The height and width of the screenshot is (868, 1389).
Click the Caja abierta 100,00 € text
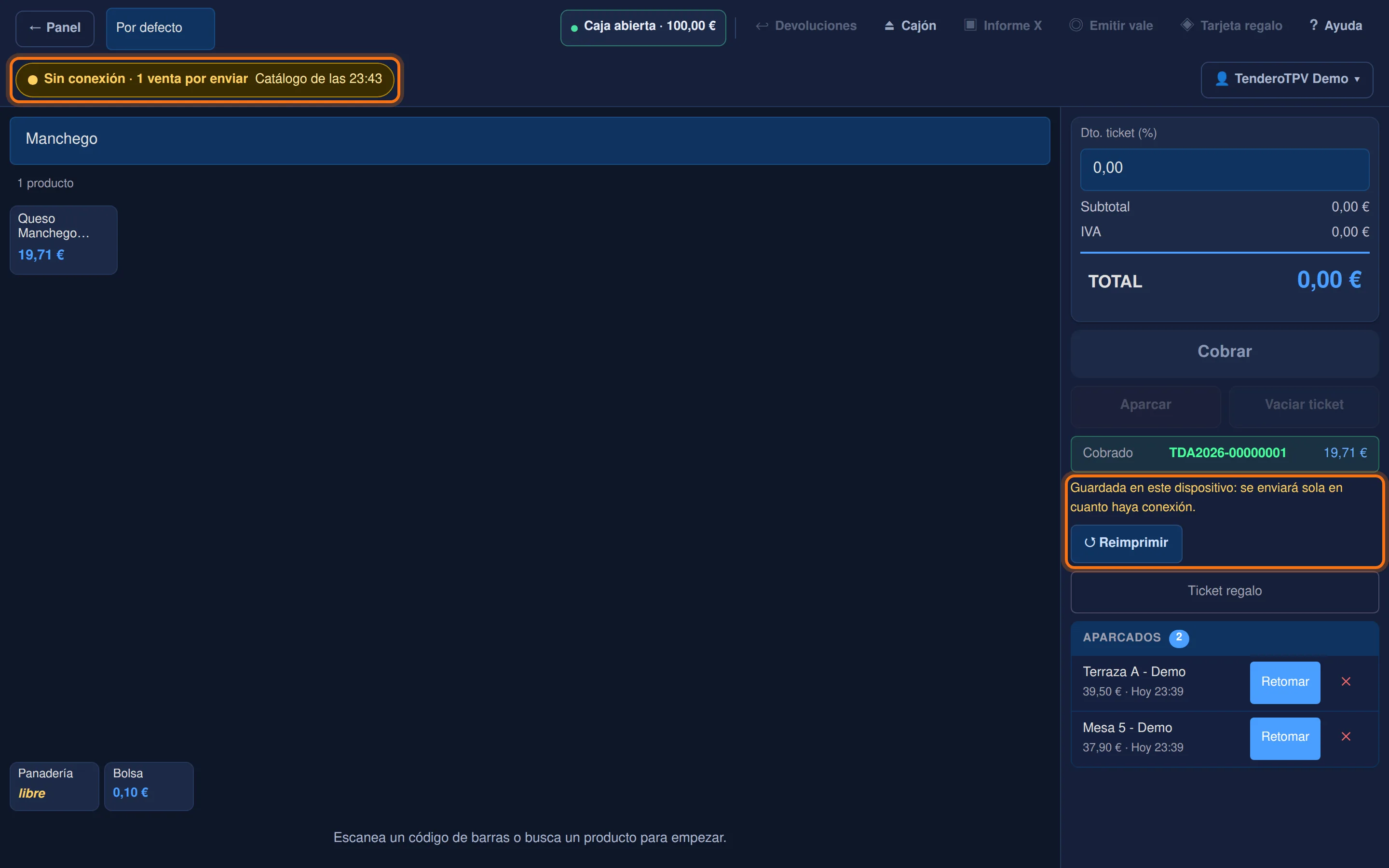click(x=650, y=26)
